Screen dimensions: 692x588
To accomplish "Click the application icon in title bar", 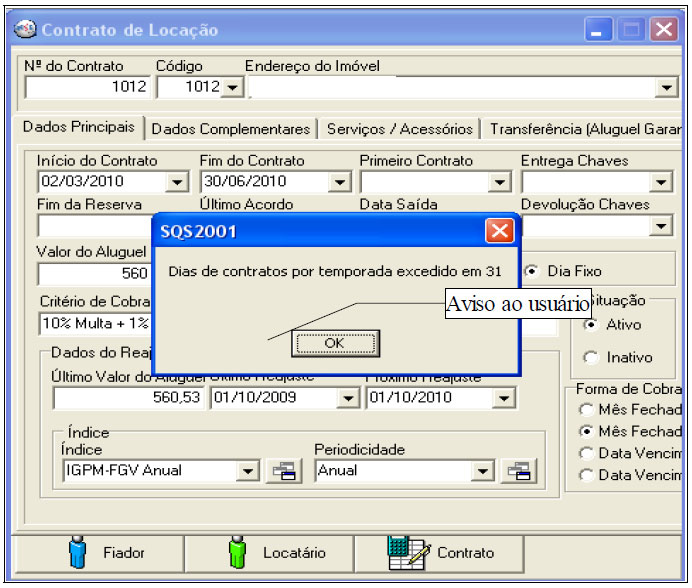I will (x=25, y=30).
